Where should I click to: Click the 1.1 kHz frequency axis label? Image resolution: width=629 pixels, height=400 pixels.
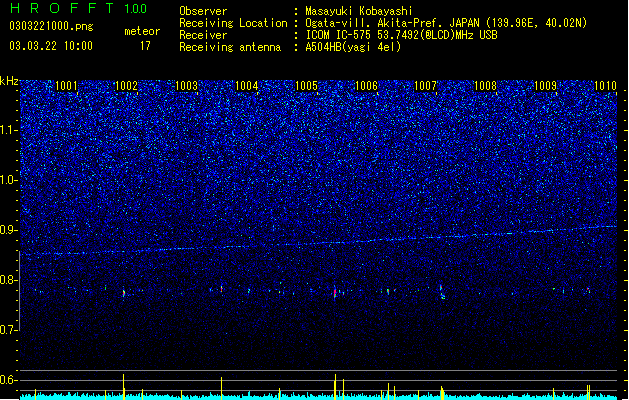point(10,131)
